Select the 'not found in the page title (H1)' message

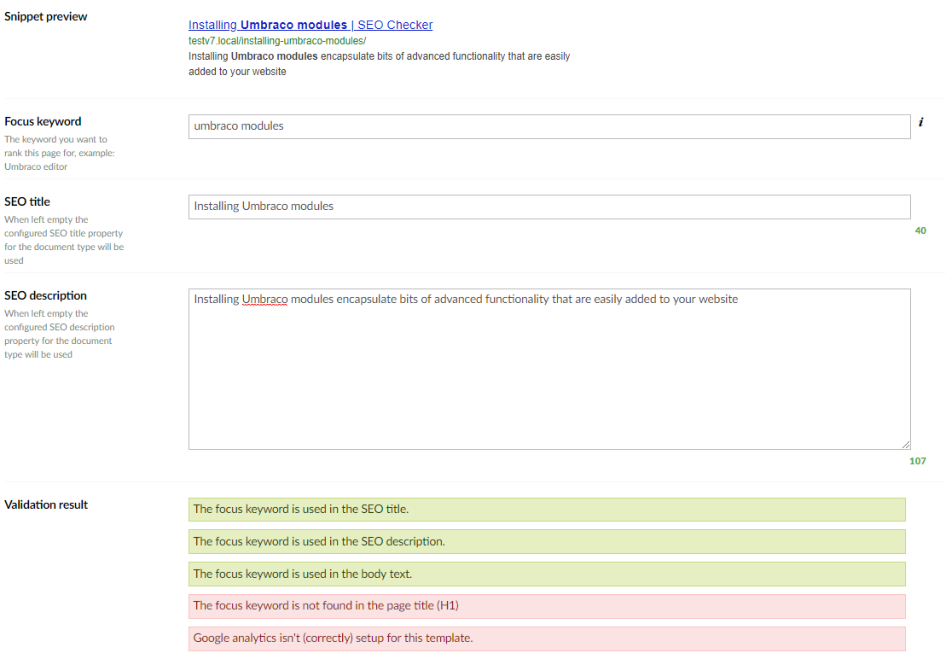click(547, 606)
